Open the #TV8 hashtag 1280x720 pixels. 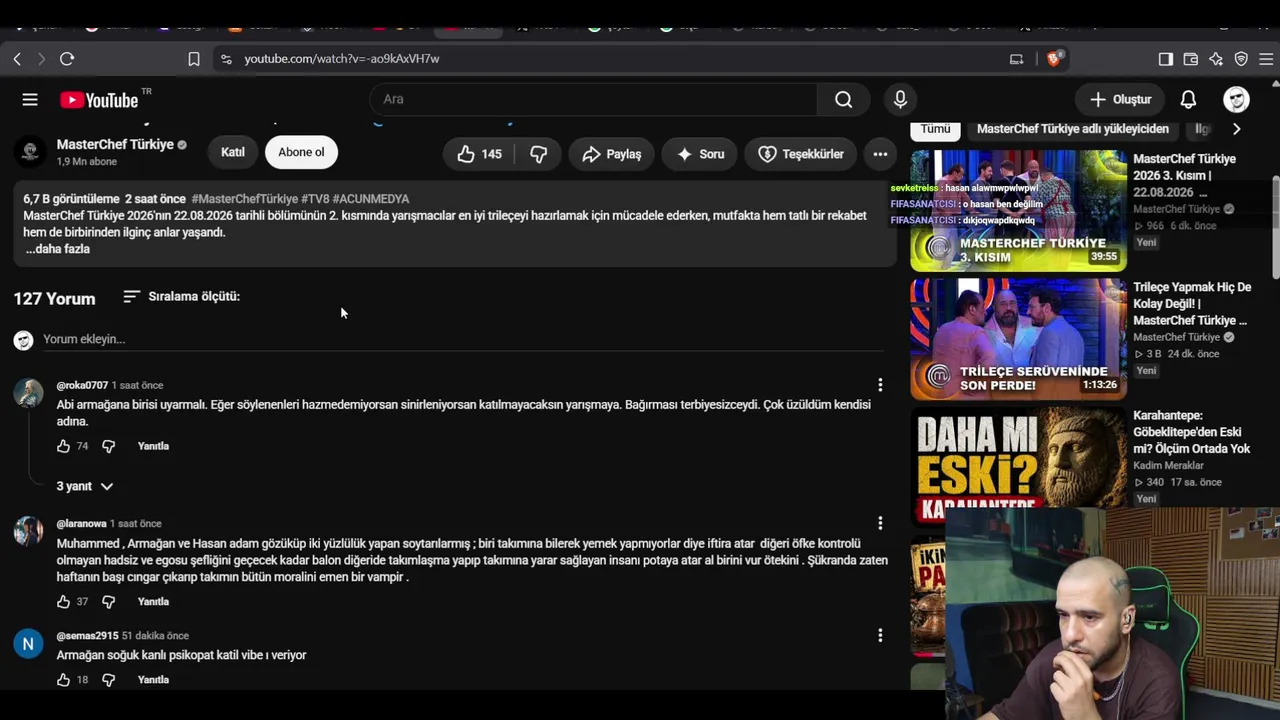pos(315,199)
